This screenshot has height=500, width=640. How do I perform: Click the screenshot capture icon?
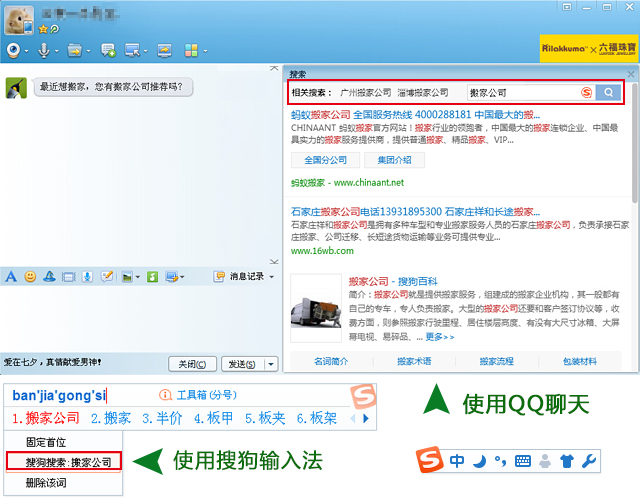pyautogui.click(x=171, y=277)
